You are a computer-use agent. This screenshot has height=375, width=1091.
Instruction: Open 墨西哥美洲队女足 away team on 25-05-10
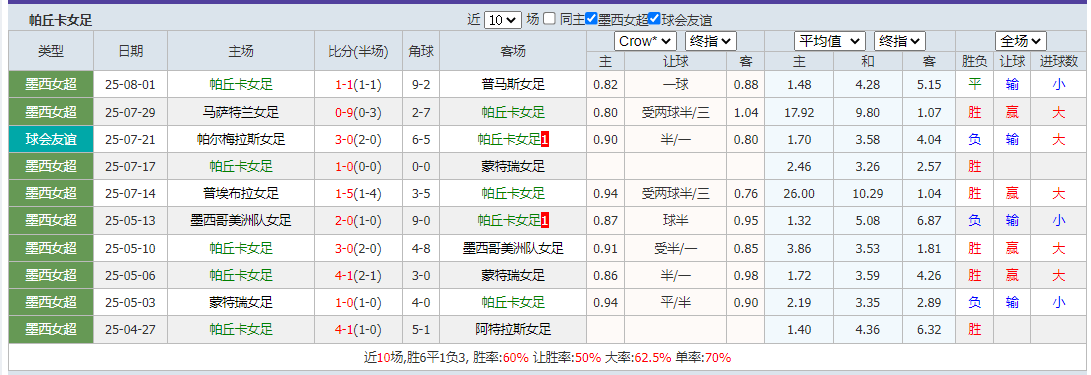coord(513,248)
